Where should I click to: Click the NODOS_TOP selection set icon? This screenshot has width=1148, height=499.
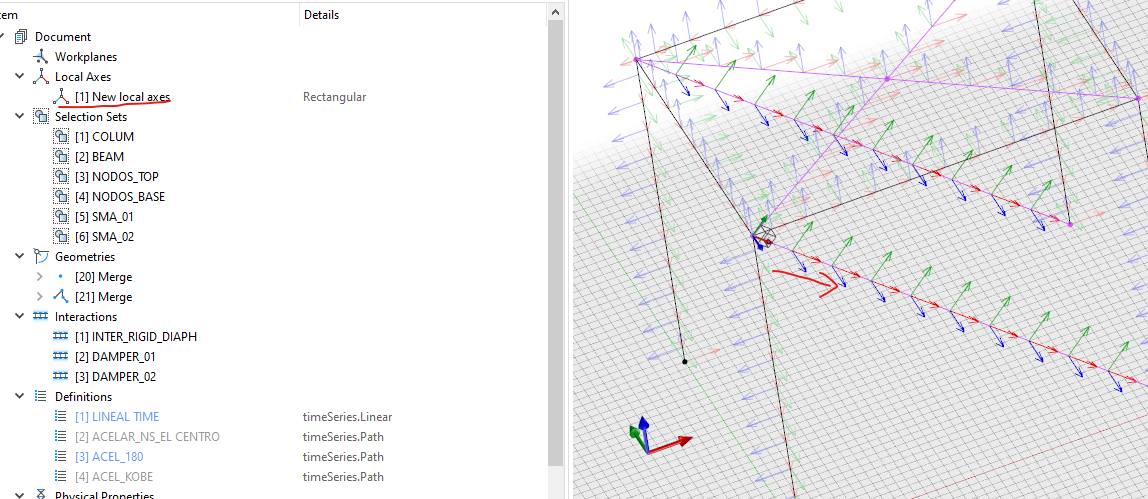coord(61,176)
